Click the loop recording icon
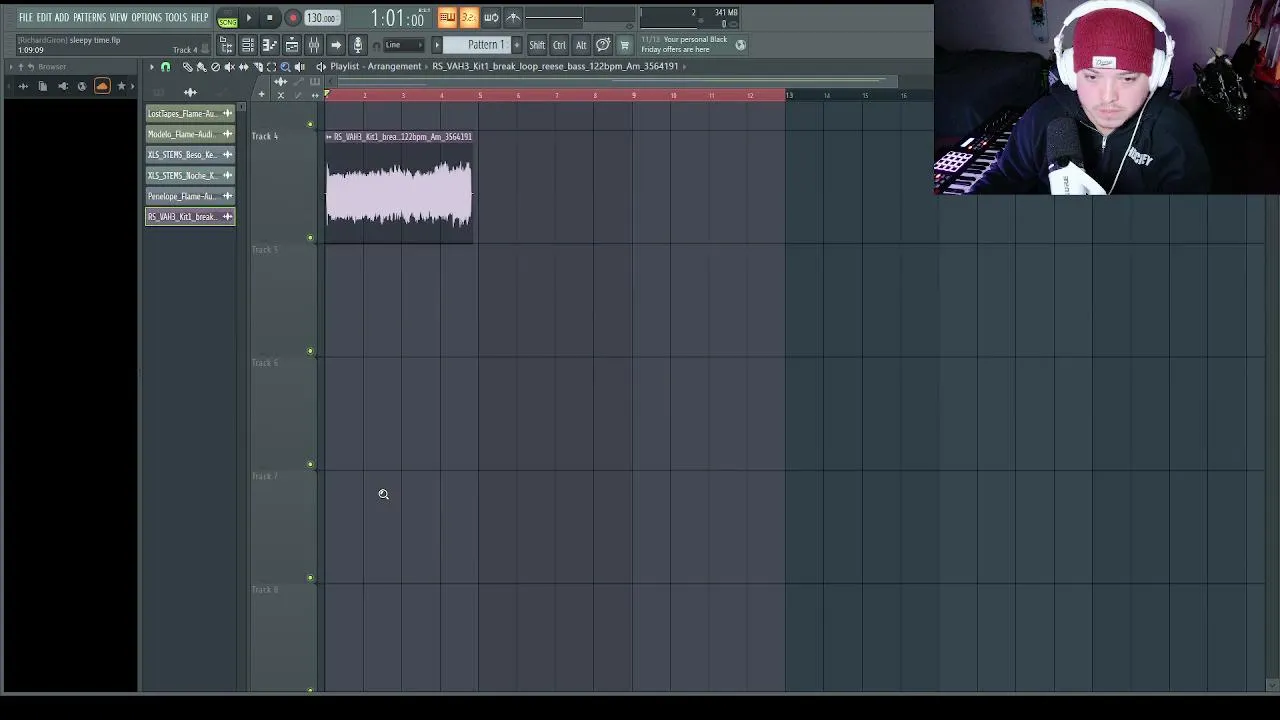1280x720 pixels. pos(491,17)
